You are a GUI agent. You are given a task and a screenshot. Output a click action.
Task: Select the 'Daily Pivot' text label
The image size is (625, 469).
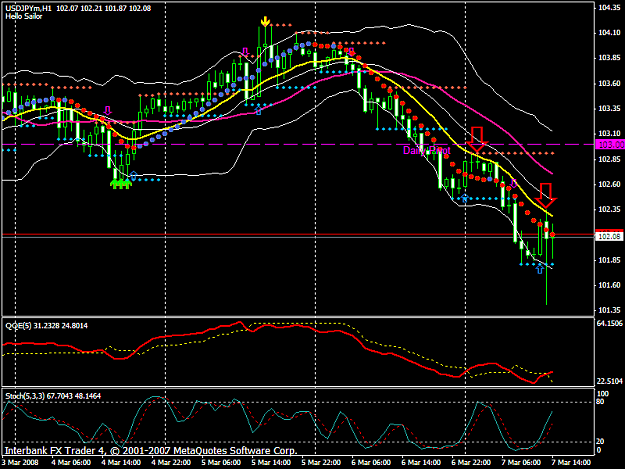[x=427, y=150]
